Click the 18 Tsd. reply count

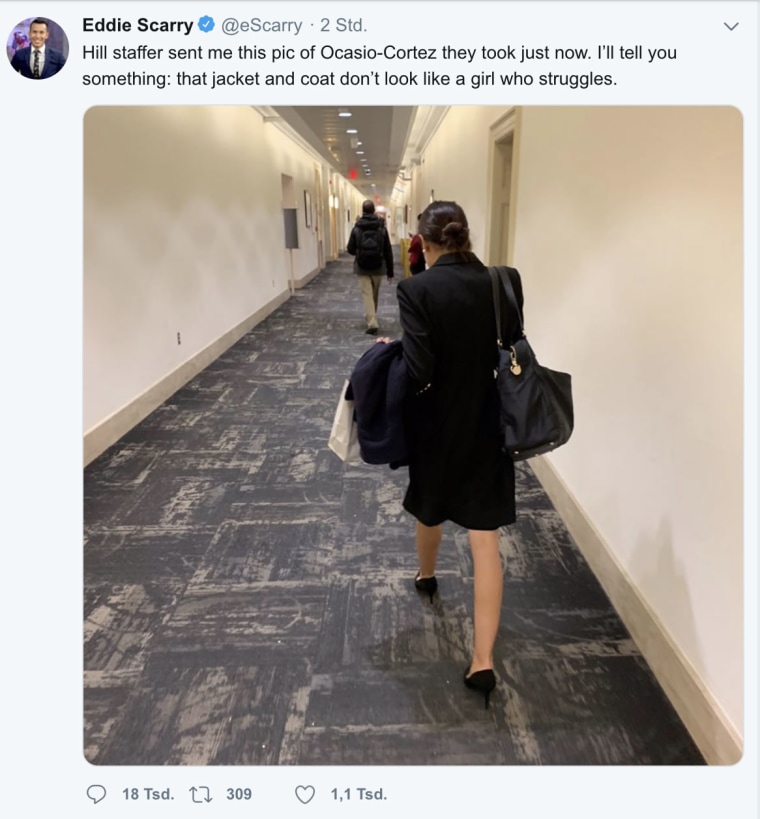pyautogui.click(x=148, y=794)
